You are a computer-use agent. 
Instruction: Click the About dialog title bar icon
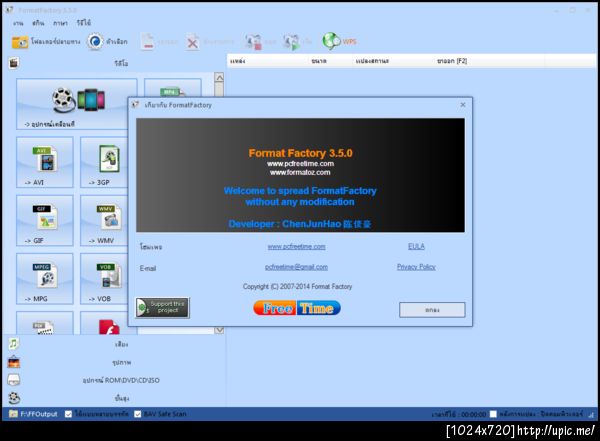[135, 105]
